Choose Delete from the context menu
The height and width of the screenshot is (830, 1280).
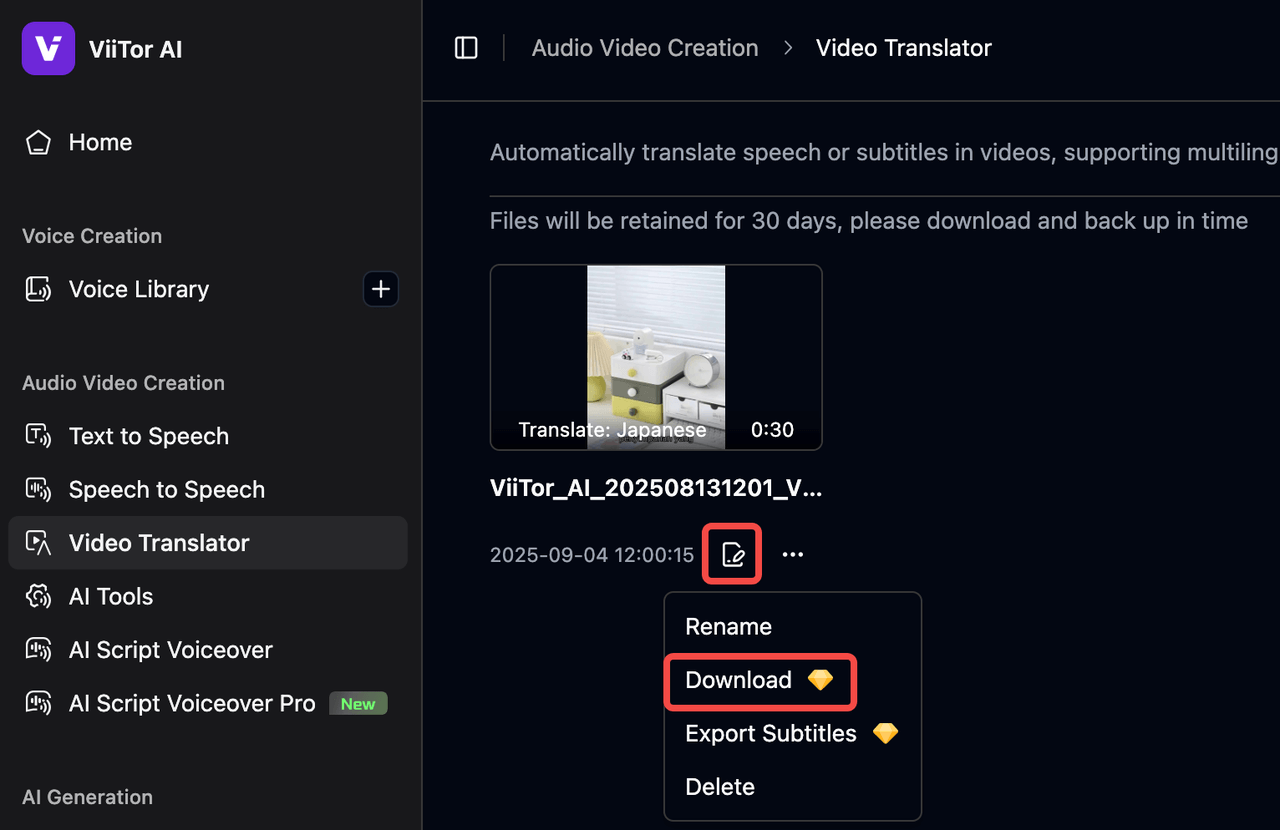click(720, 787)
